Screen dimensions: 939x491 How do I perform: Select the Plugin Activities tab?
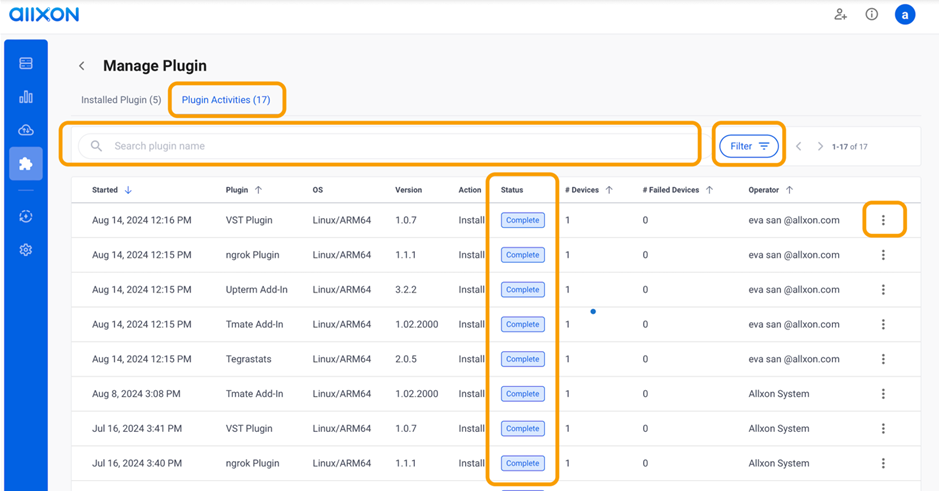coord(226,100)
